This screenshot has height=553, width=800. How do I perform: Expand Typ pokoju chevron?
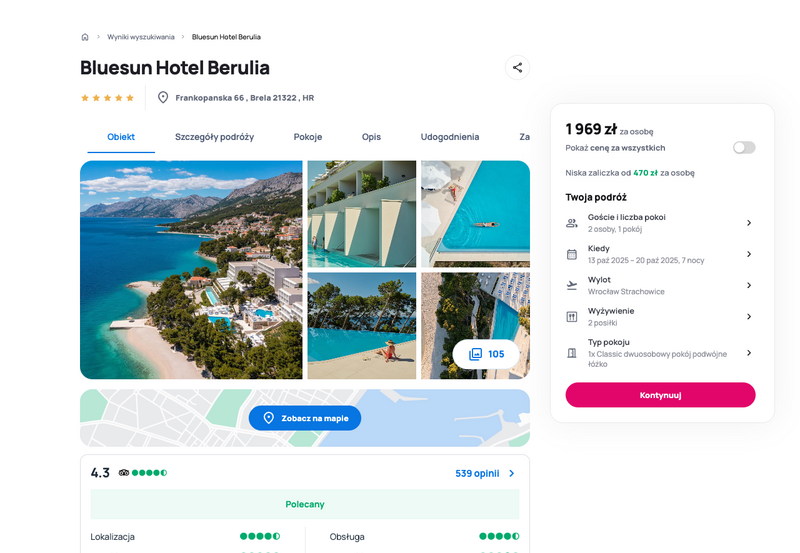[749, 353]
